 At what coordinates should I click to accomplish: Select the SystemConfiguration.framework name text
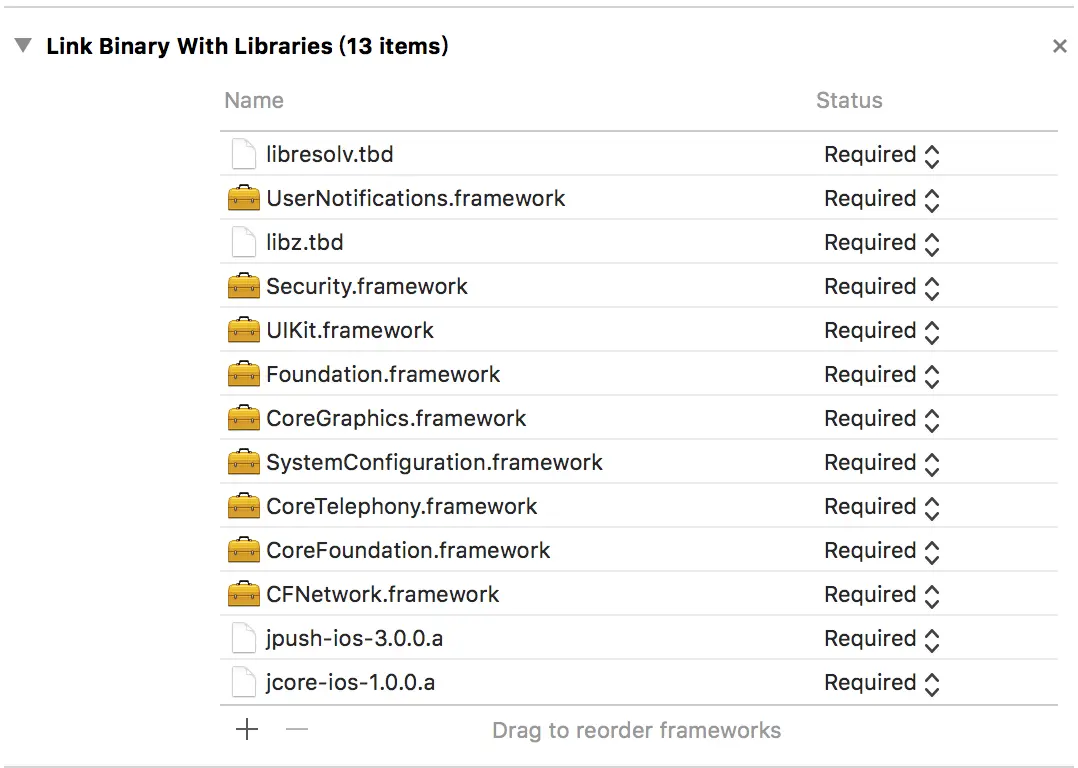coord(434,463)
